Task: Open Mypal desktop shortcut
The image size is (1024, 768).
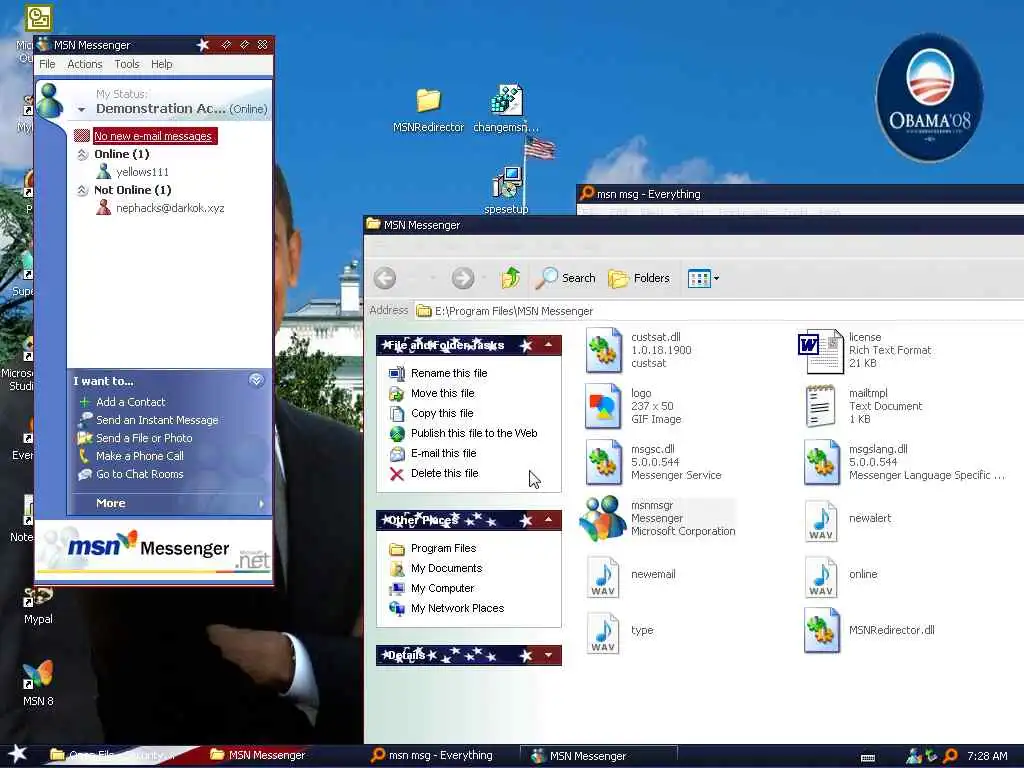Action: click(38, 605)
